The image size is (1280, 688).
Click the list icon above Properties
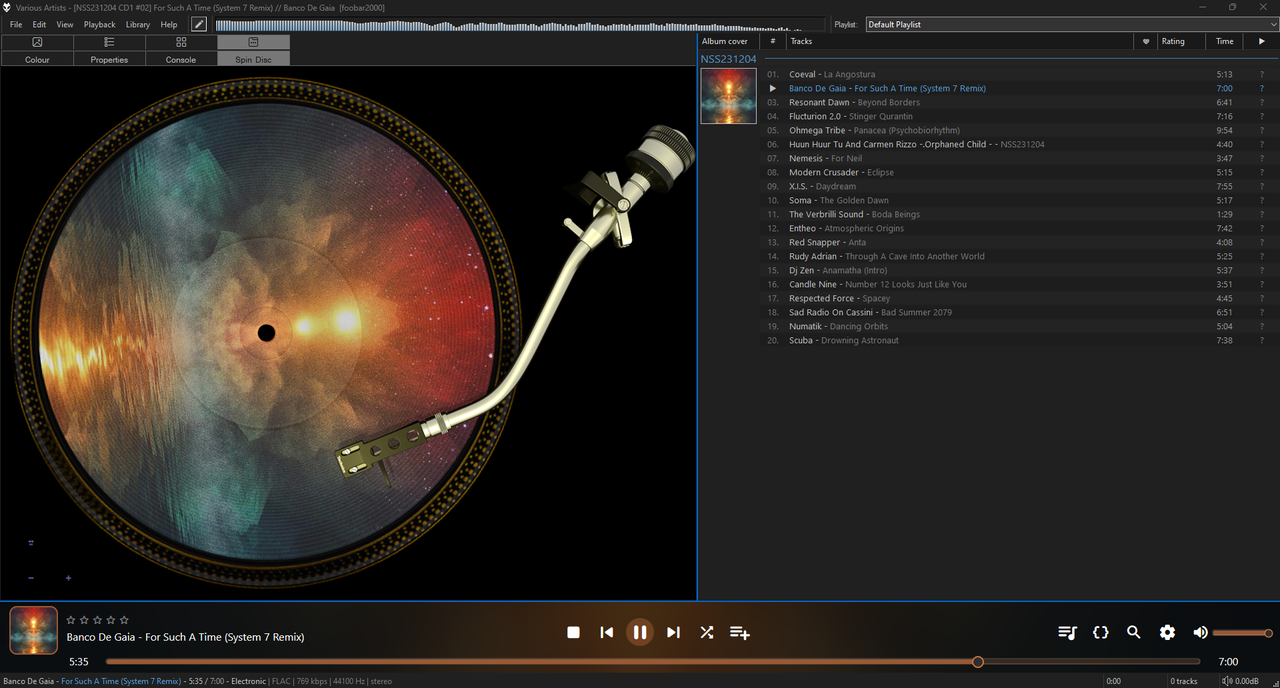pos(109,42)
